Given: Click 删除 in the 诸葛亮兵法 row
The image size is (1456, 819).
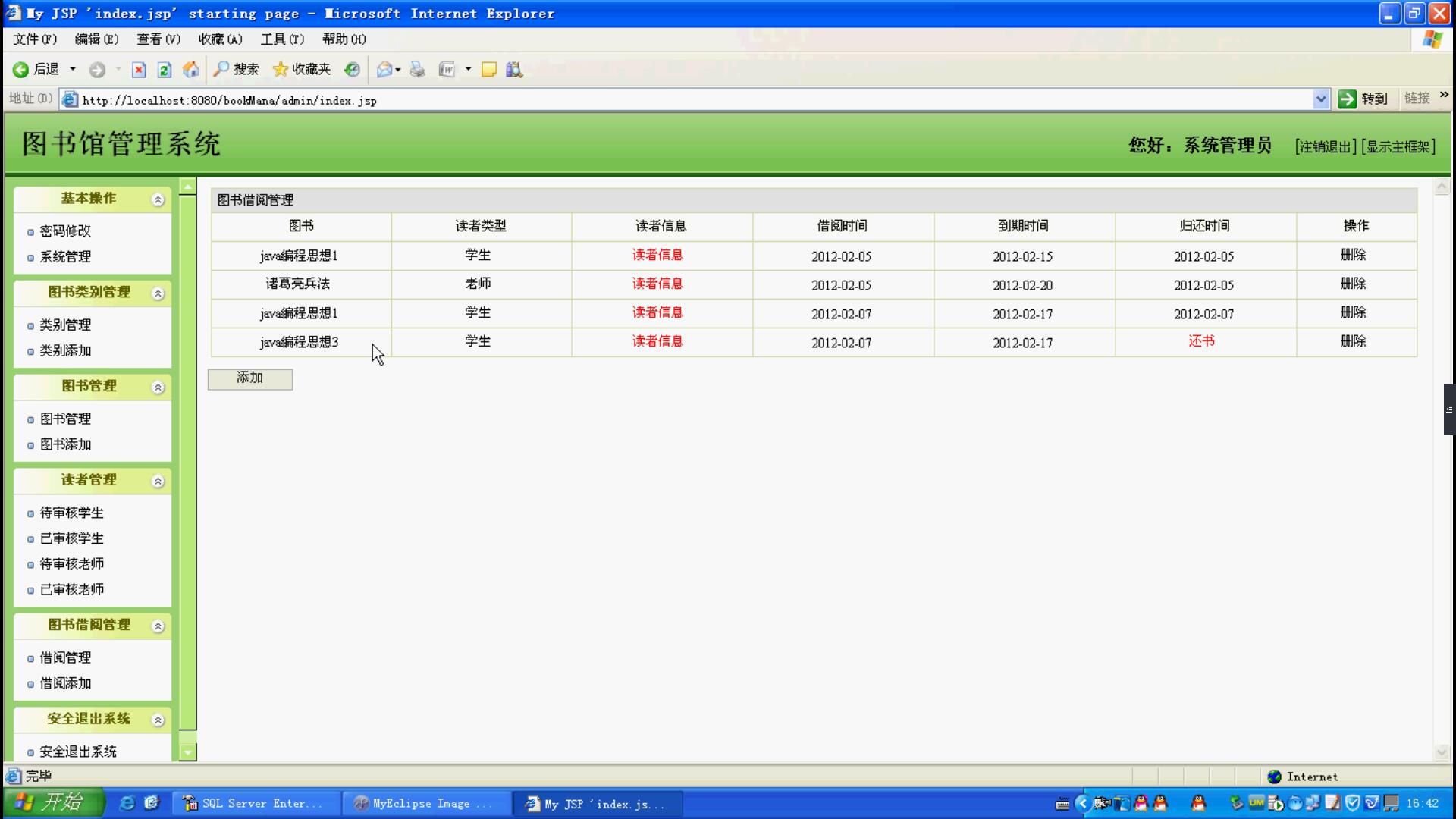Looking at the screenshot, I should pos(1354,284).
